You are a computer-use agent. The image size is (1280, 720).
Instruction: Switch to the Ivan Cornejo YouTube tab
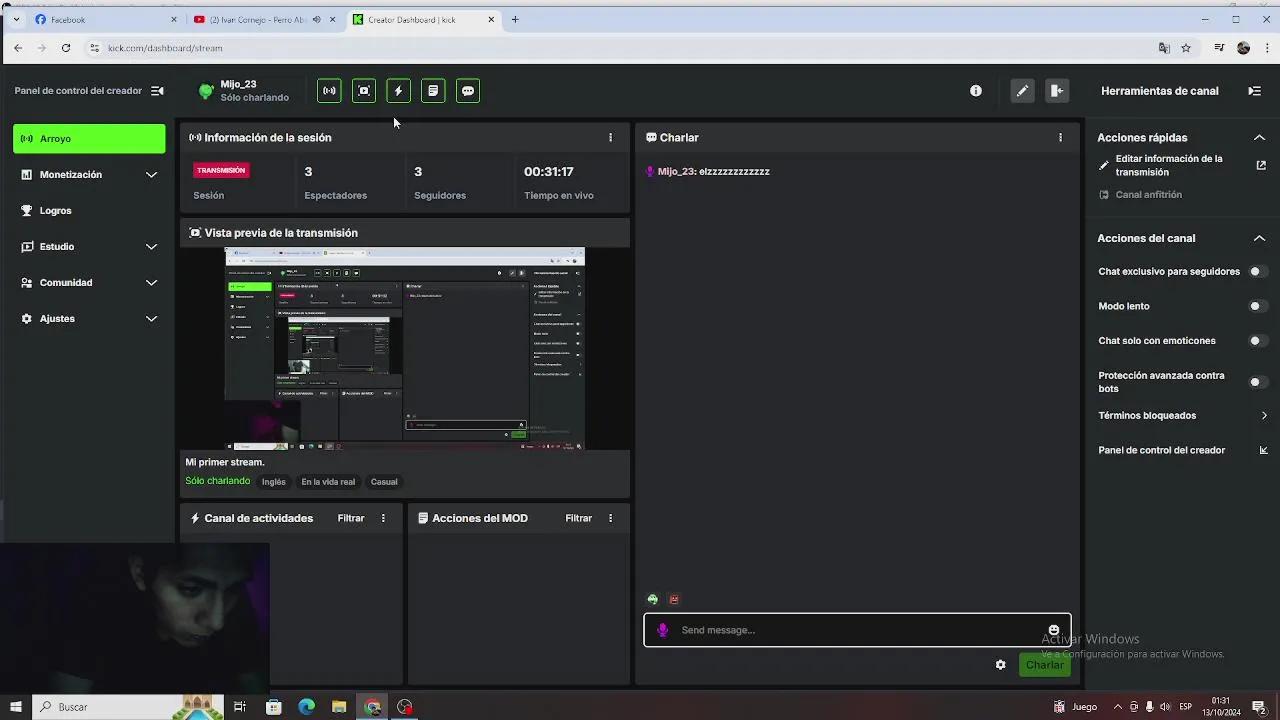click(264, 19)
